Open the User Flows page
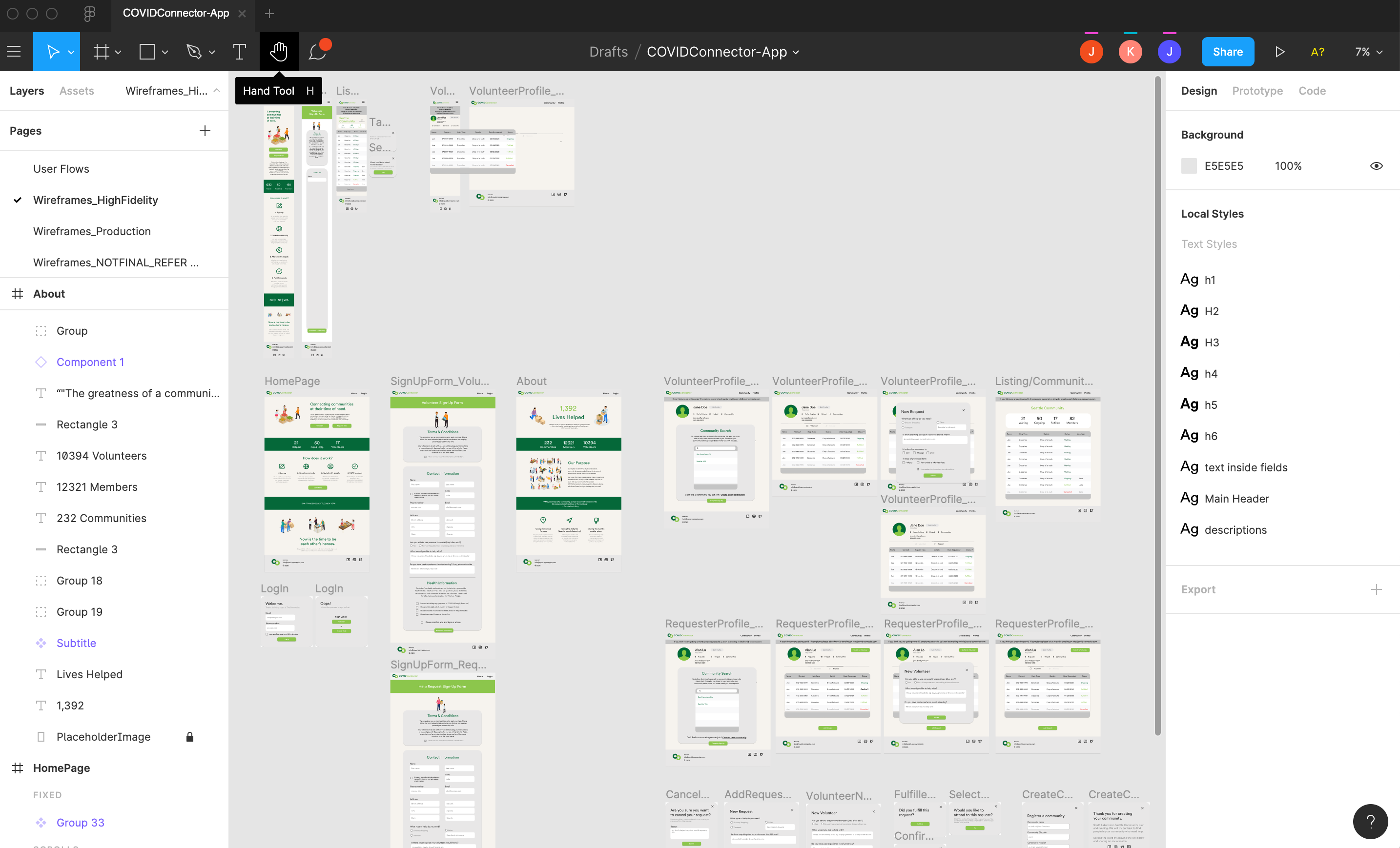The width and height of the screenshot is (1400, 848). 61,169
